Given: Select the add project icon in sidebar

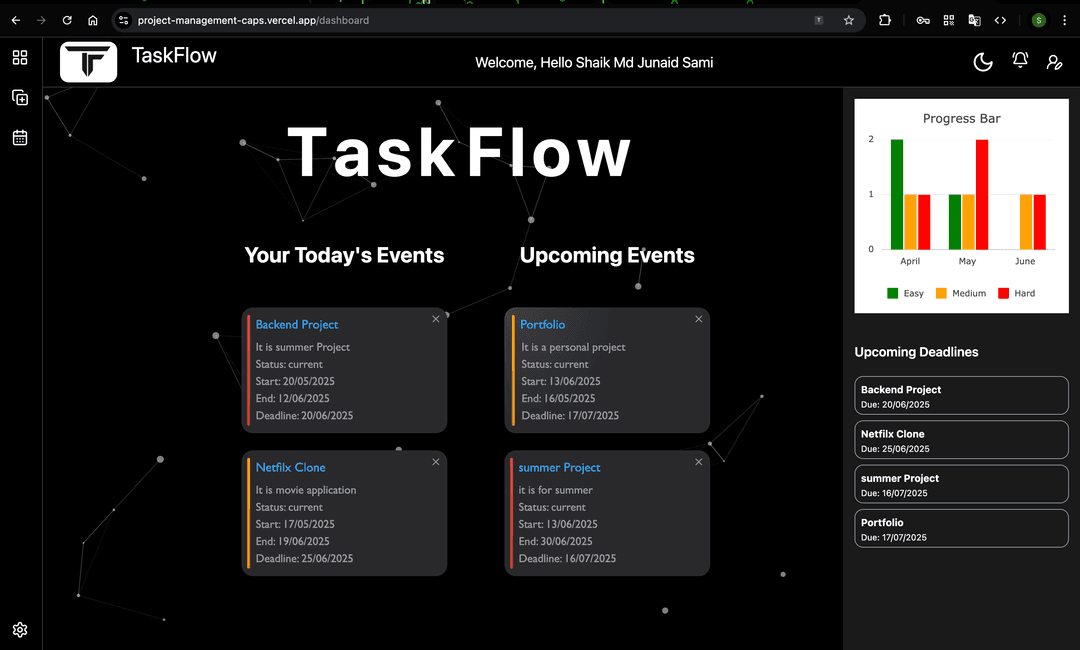Looking at the screenshot, I should [20, 97].
